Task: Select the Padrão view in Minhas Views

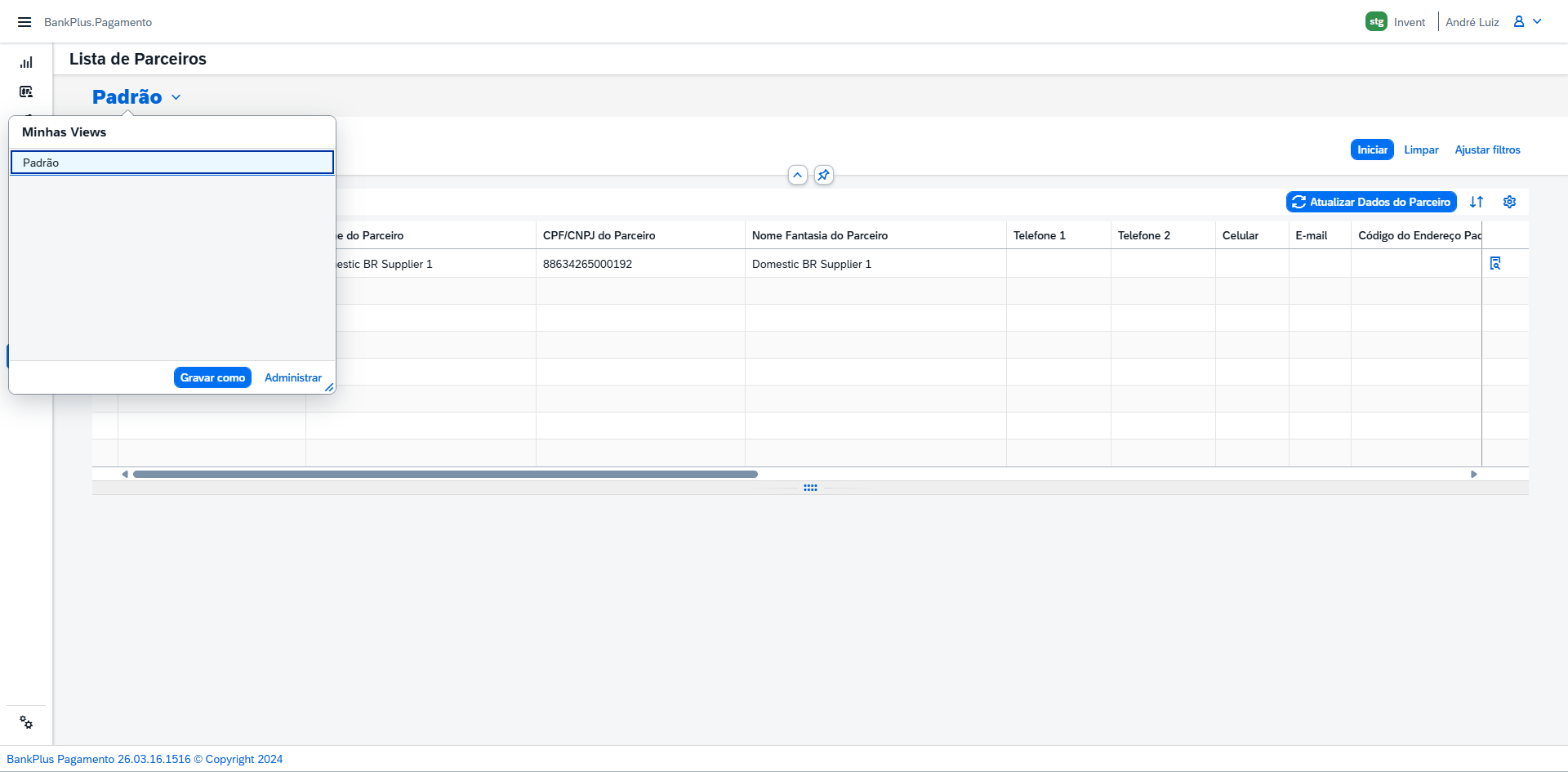Action: tap(172, 162)
